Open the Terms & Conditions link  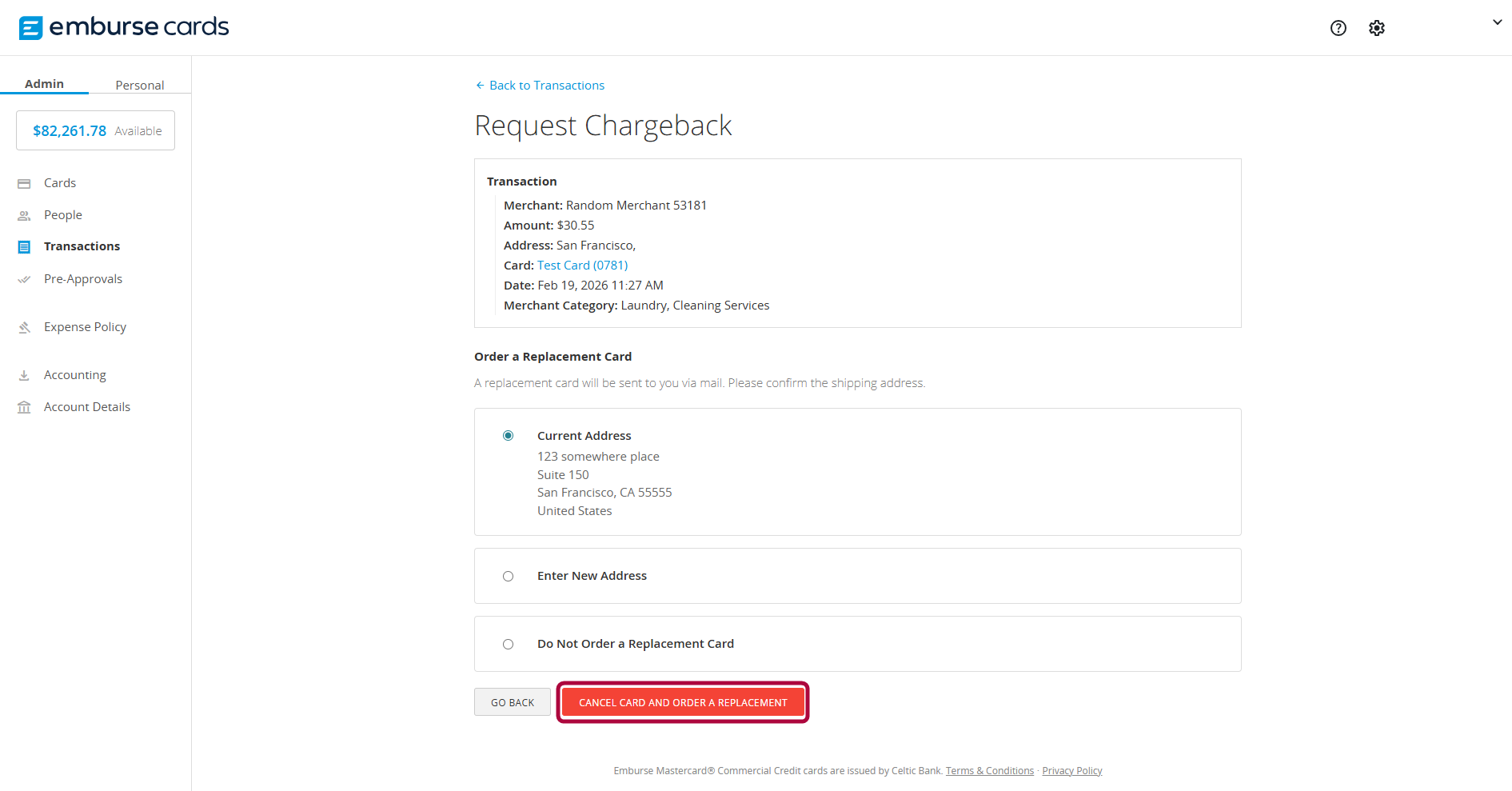tap(990, 770)
